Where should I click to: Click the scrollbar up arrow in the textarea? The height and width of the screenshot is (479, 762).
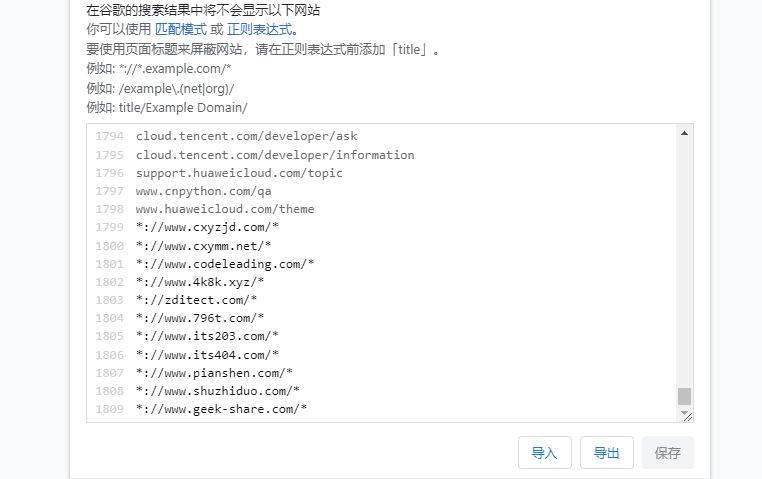point(684,133)
